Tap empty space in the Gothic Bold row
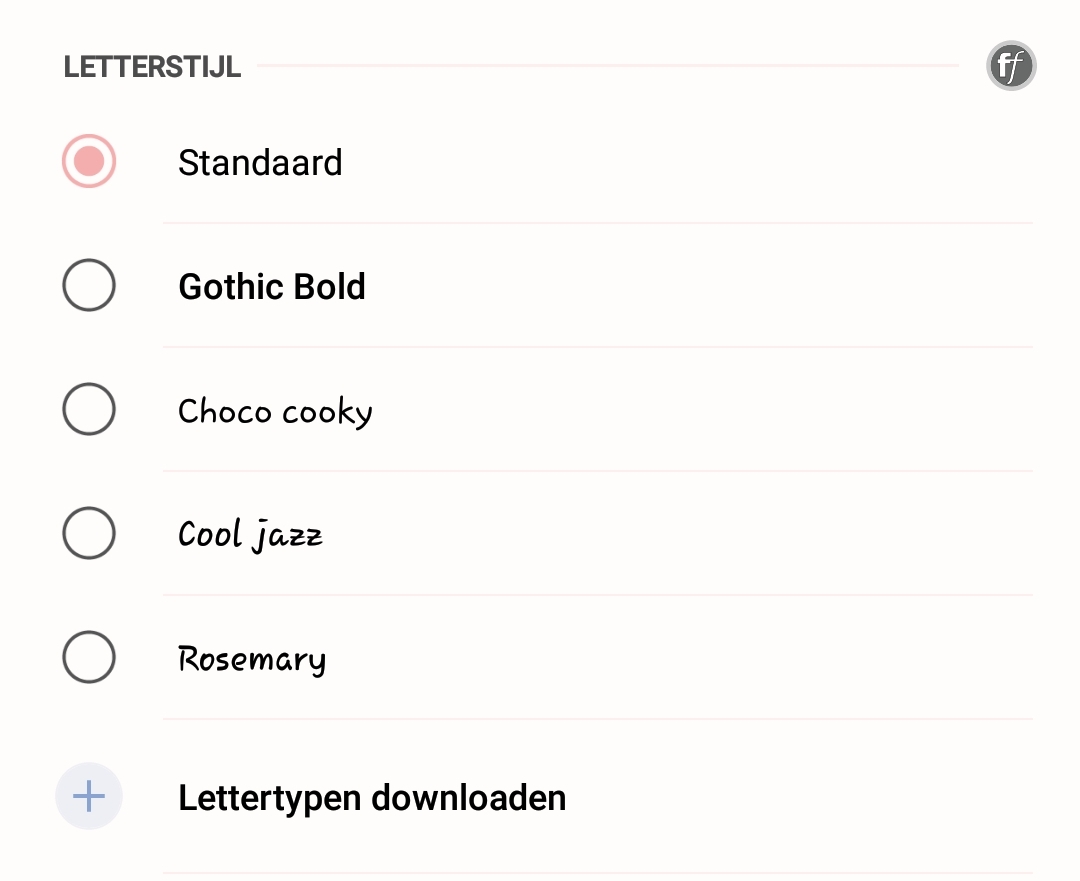Image resolution: width=1080 pixels, height=881 pixels. coord(689,285)
